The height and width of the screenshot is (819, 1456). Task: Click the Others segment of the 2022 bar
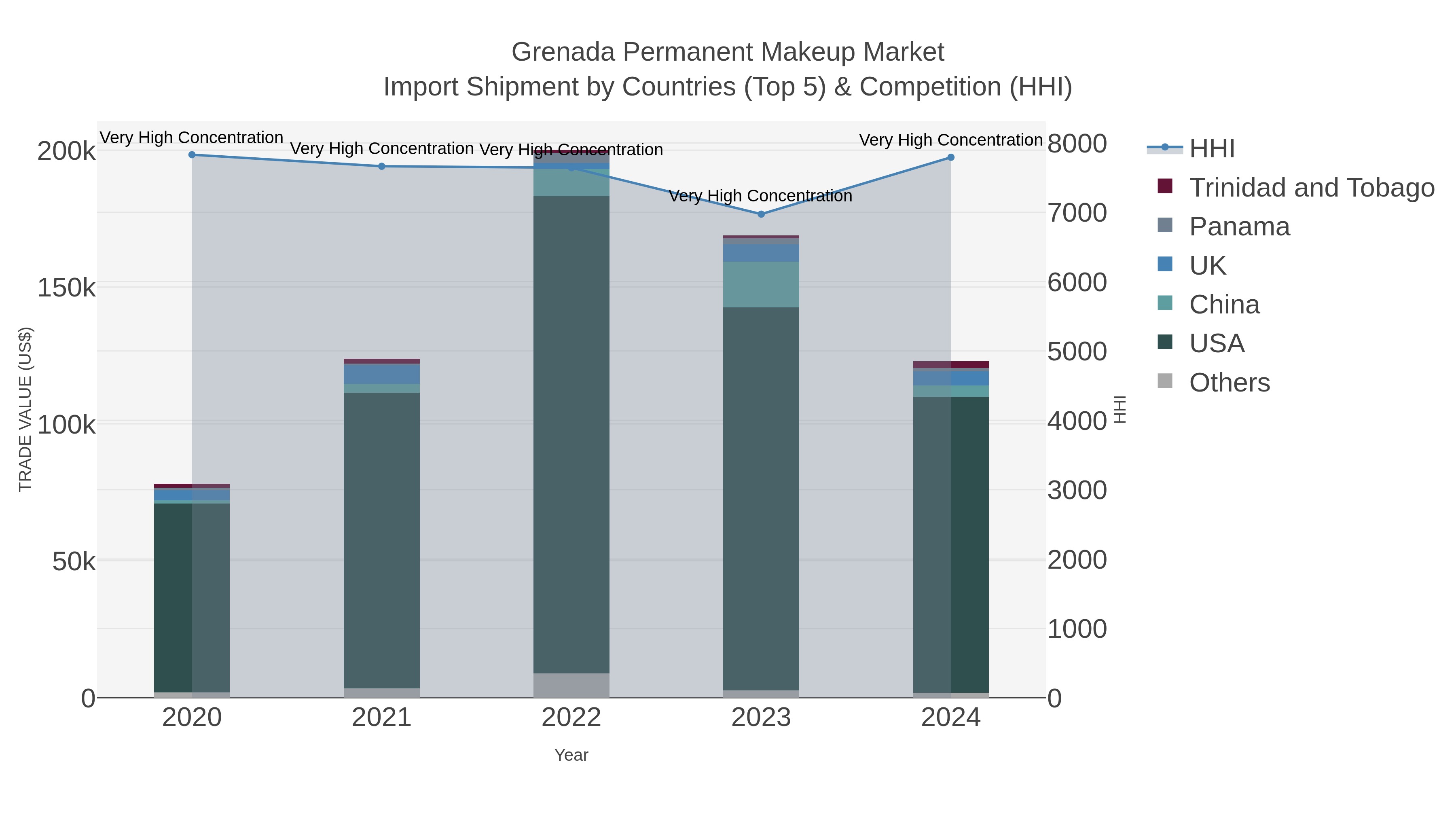(571, 685)
